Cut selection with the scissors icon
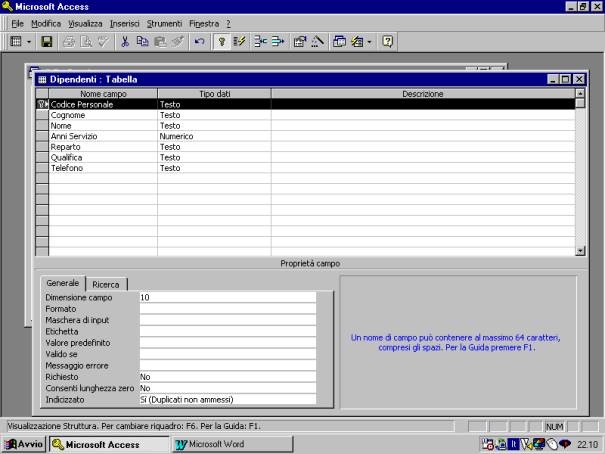 tap(125, 41)
